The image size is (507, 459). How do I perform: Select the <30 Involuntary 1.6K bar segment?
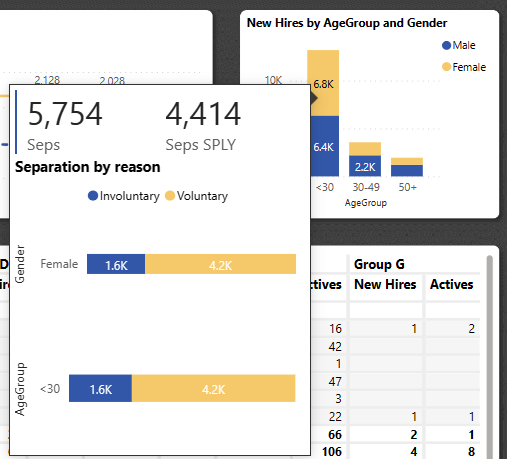100,388
